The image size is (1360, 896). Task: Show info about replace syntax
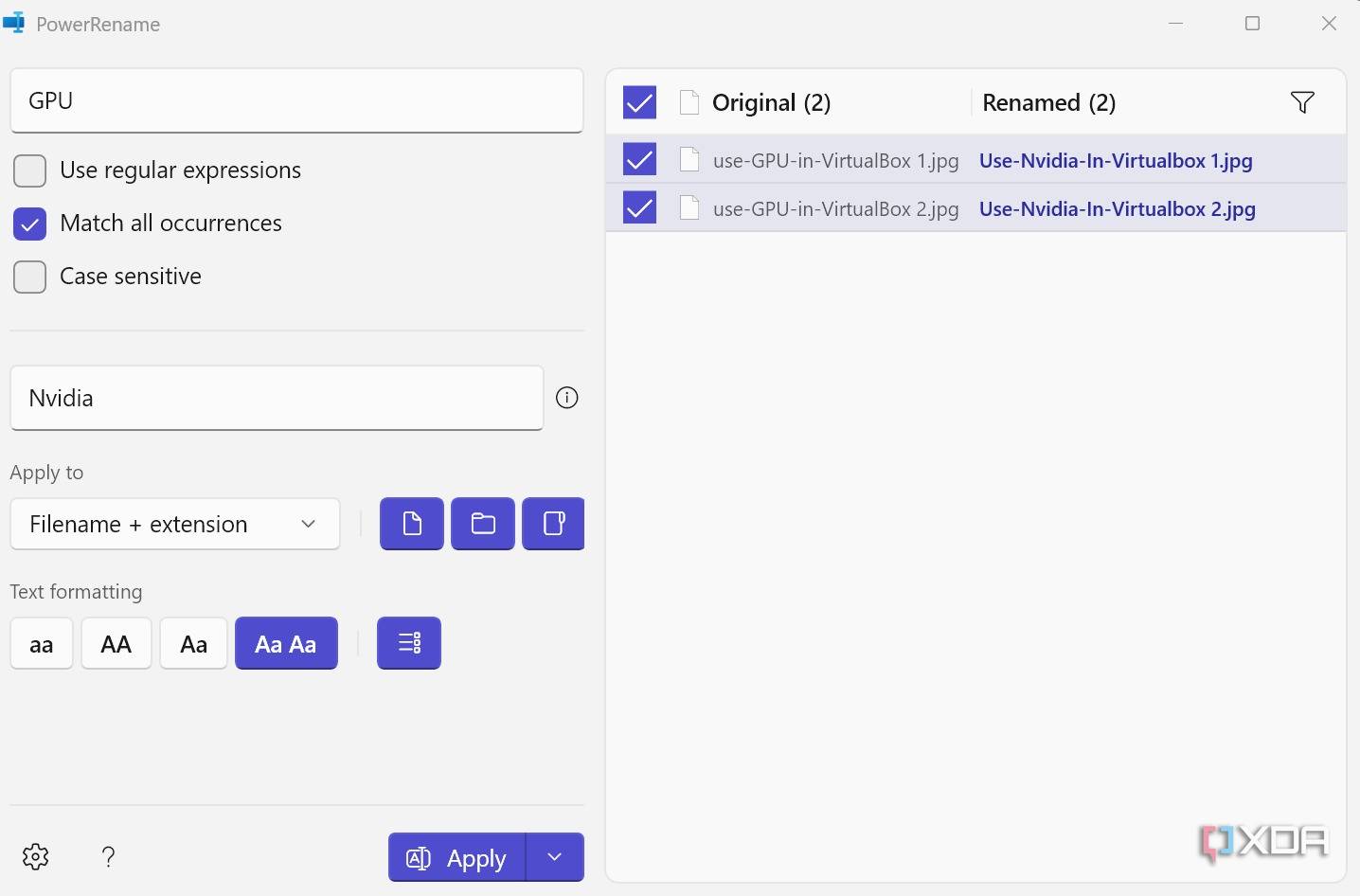point(566,398)
